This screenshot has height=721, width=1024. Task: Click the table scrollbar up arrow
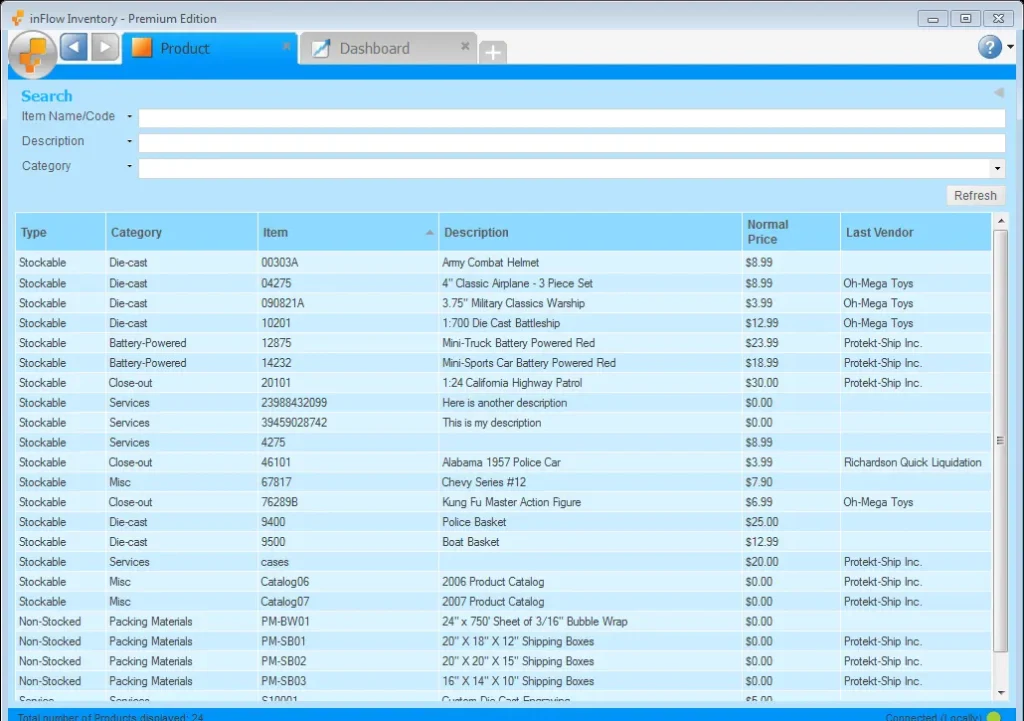pyautogui.click(x=1000, y=221)
